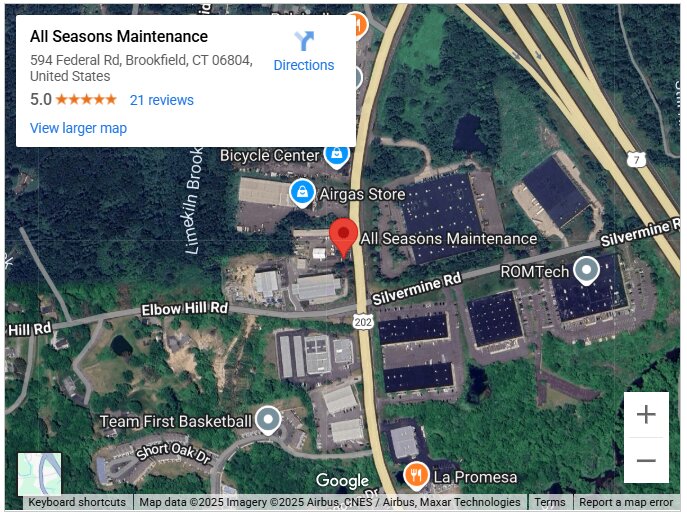
Task: Open Keyboard shortcuts
Action: coord(77,502)
